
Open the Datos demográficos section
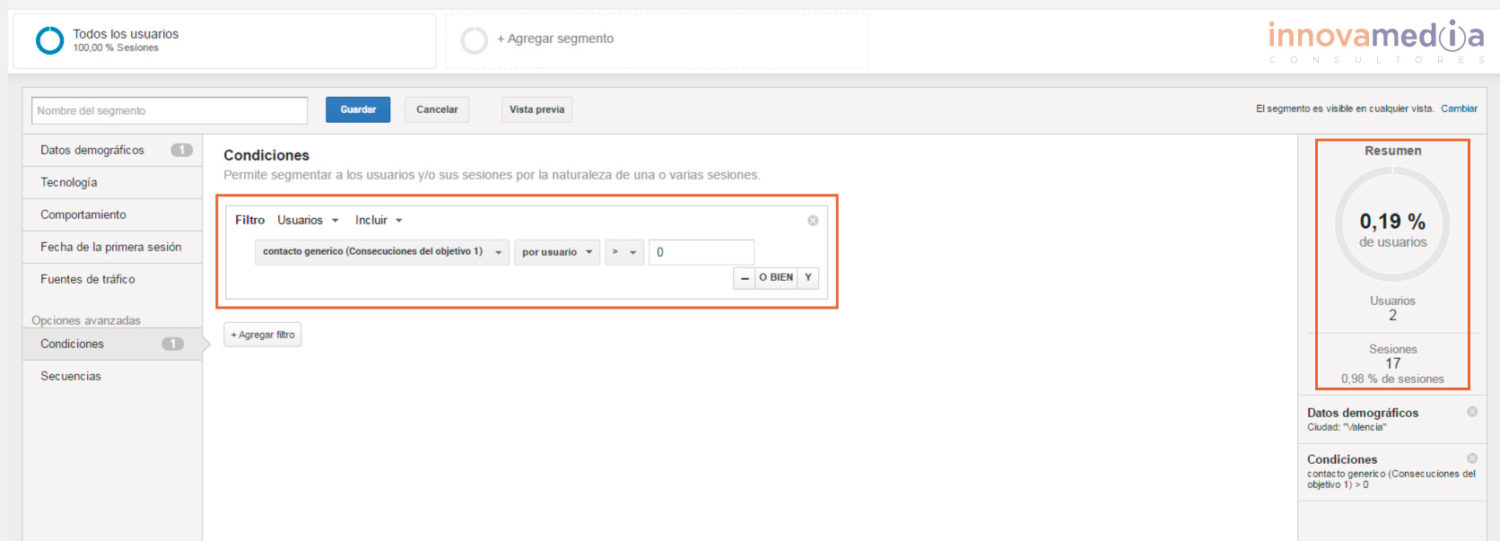pyautogui.click(x=113, y=150)
